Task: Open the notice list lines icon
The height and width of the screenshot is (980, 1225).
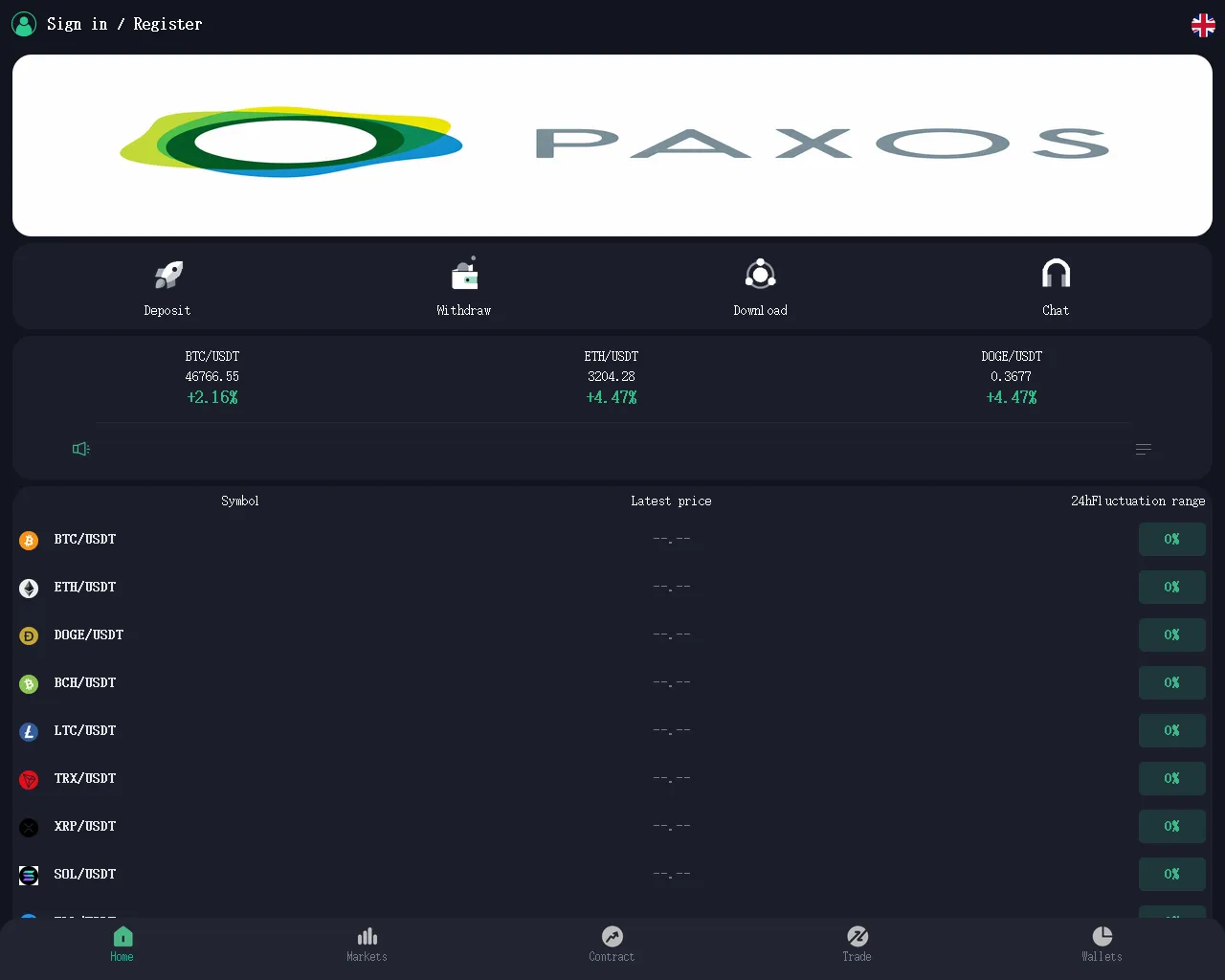Action: pyautogui.click(x=1143, y=449)
